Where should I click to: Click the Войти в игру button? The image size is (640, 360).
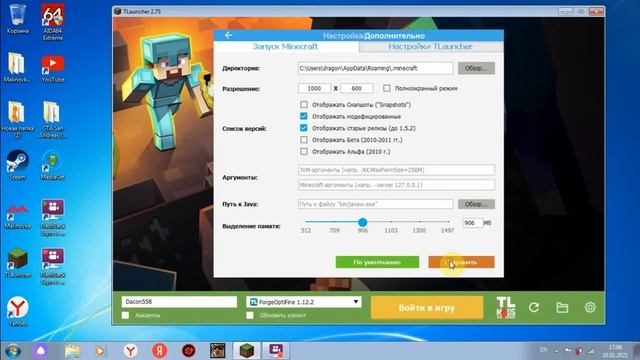[427, 308]
